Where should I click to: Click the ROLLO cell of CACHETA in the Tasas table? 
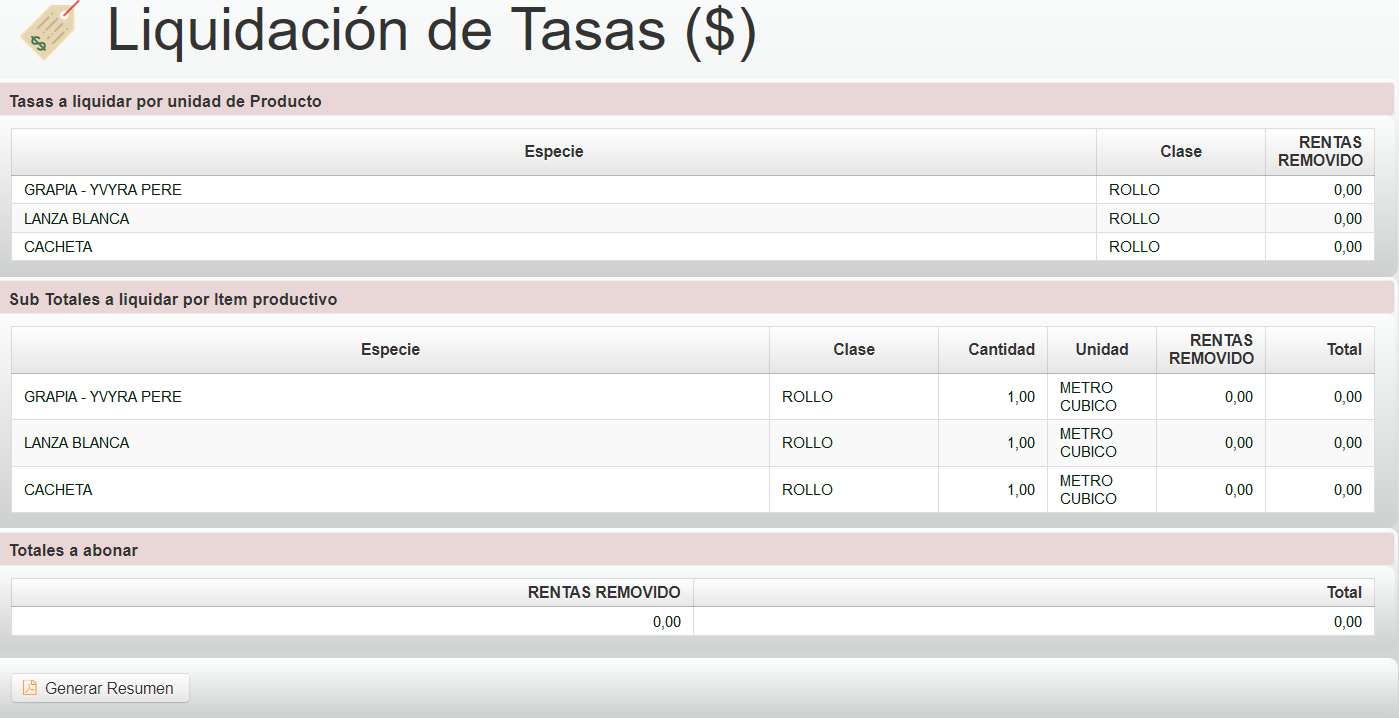coord(1181,247)
